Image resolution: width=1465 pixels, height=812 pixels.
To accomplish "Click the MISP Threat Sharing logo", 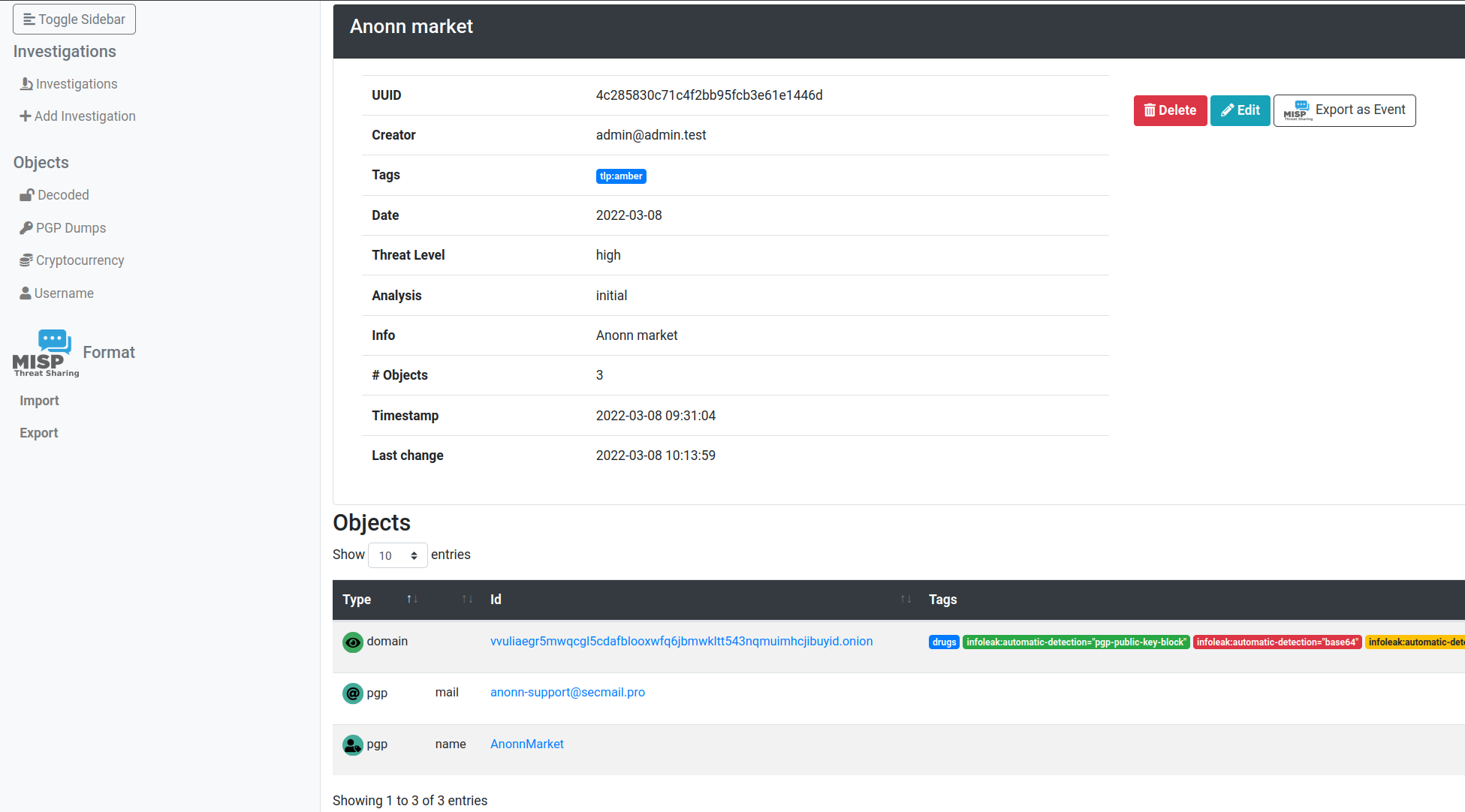I will (x=46, y=353).
